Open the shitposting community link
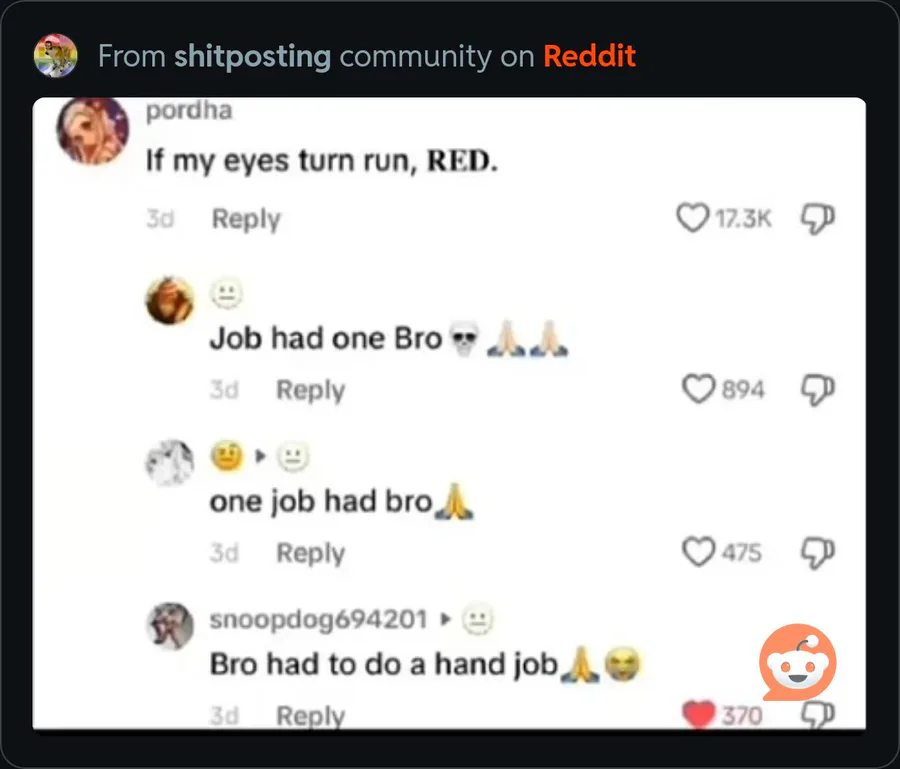900x769 pixels. (x=253, y=56)
